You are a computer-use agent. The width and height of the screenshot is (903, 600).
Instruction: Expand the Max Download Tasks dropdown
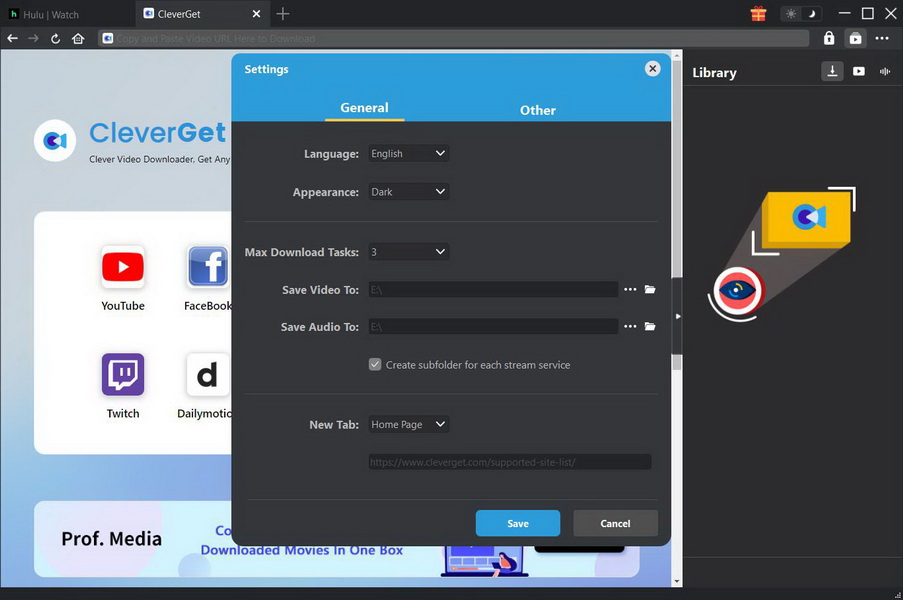[408, 251]
